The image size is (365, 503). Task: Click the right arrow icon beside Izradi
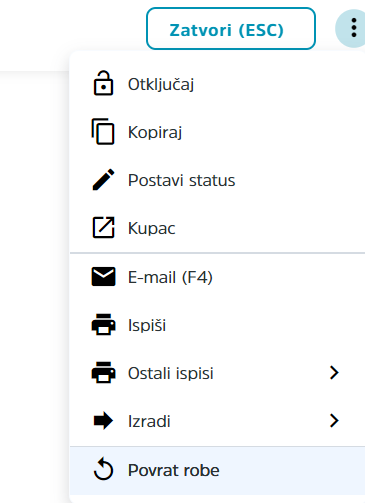[103, 420]
